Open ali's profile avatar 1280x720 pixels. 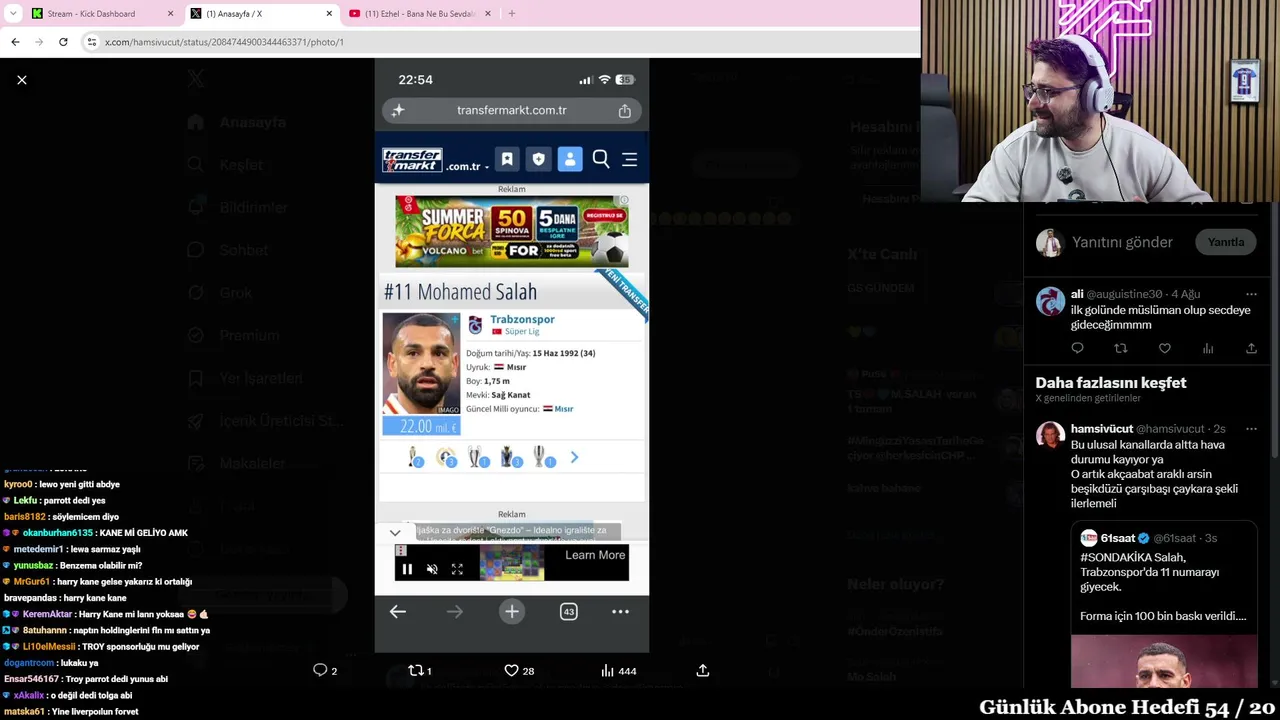point(1050,301)
